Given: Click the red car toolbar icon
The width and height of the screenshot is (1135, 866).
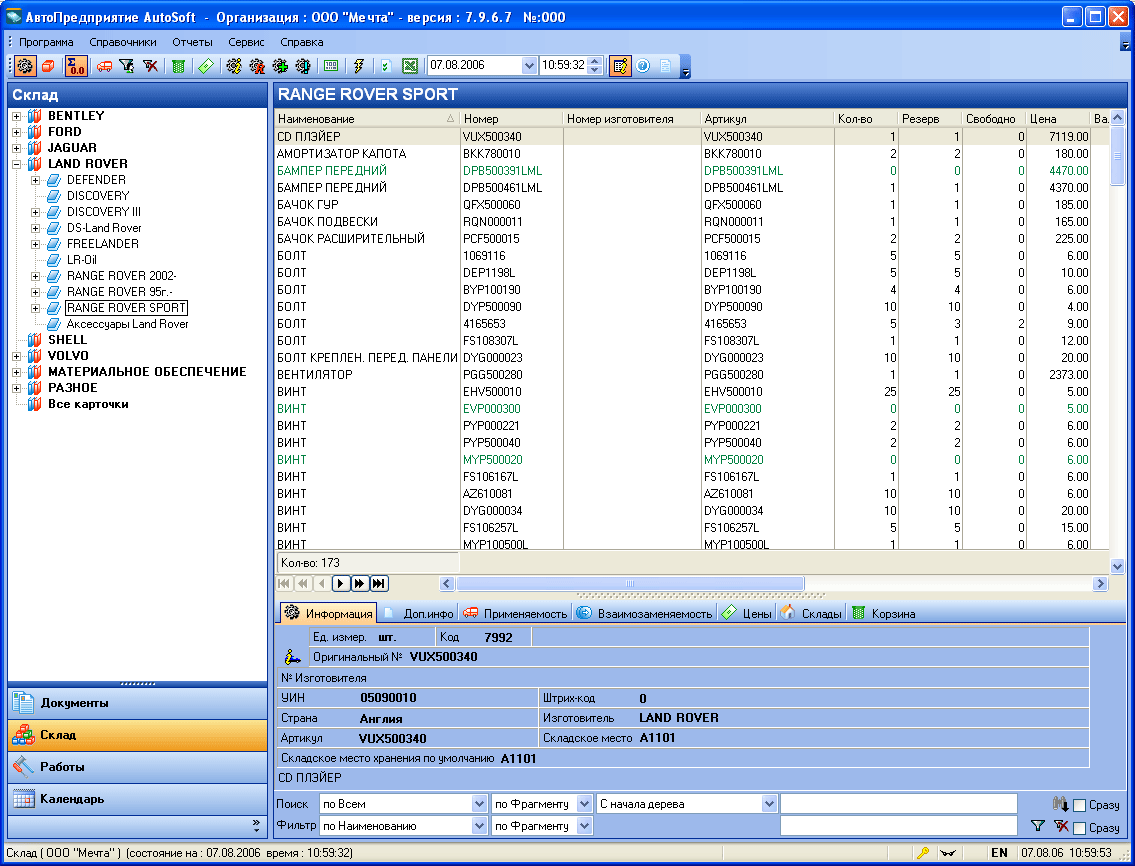Looking at the screenshot, I should 104,66.
